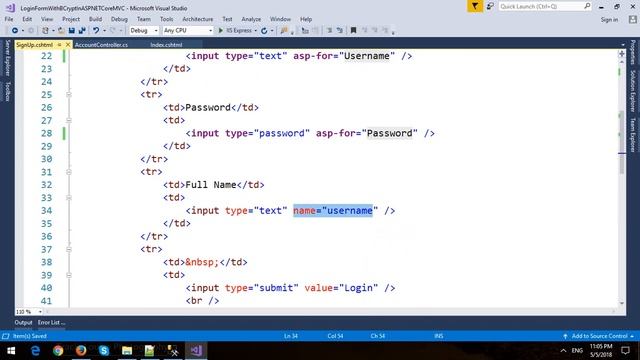Viewport: 640px width, 360px height.
Task: Click the Navigate Backward toolbar icon
Action: click(x=15, y=31)
